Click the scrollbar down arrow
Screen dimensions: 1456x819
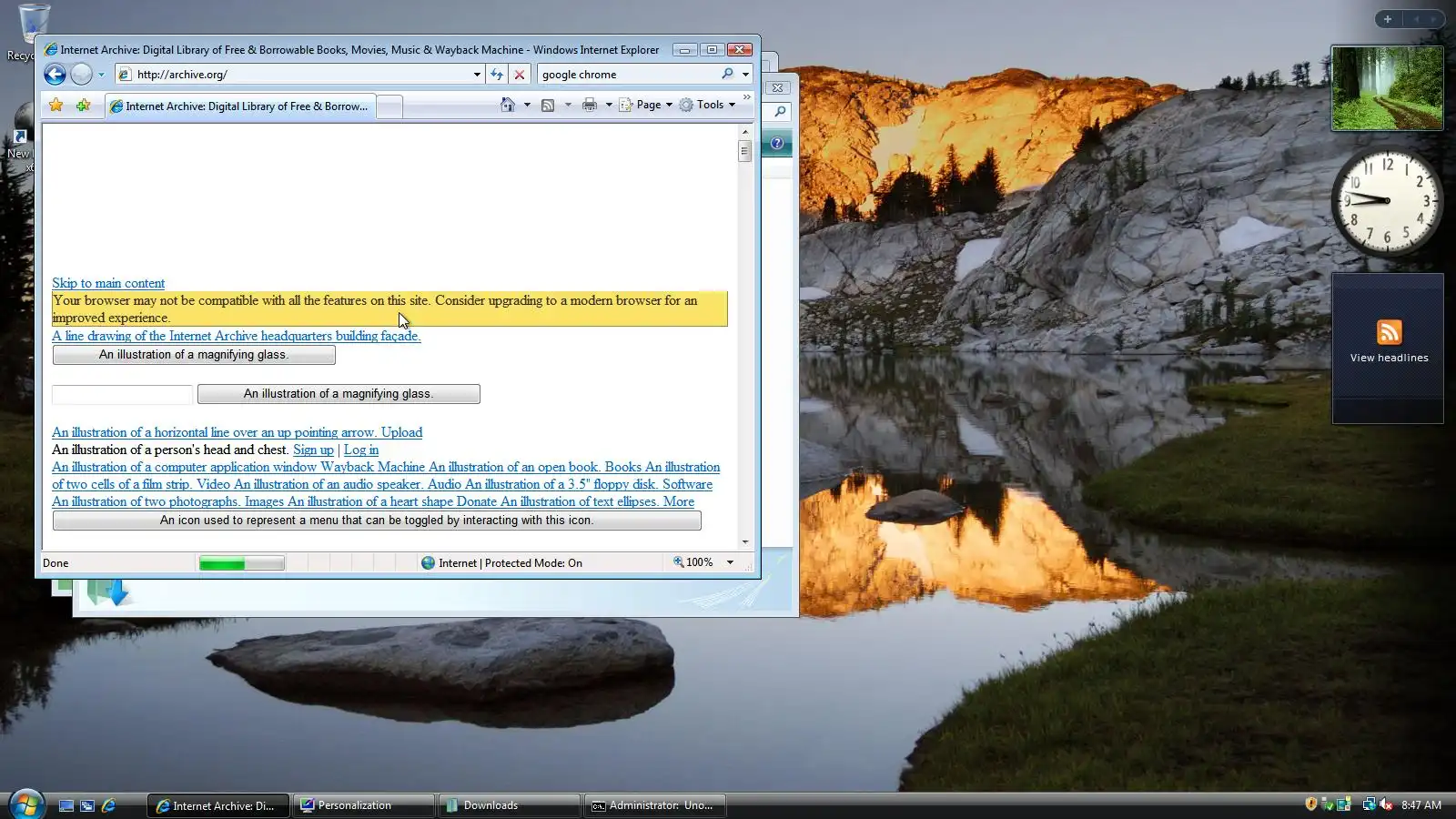[x=745, y=541]
